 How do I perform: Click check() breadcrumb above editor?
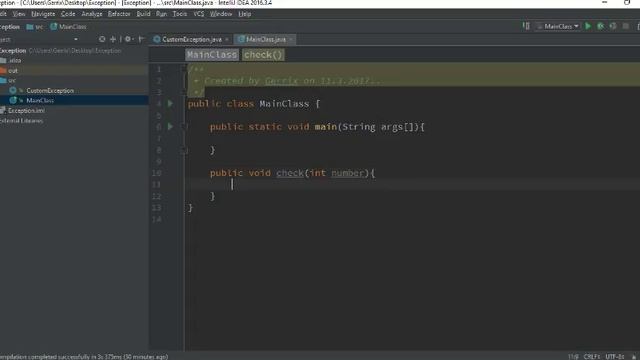[x=263, y=55]
